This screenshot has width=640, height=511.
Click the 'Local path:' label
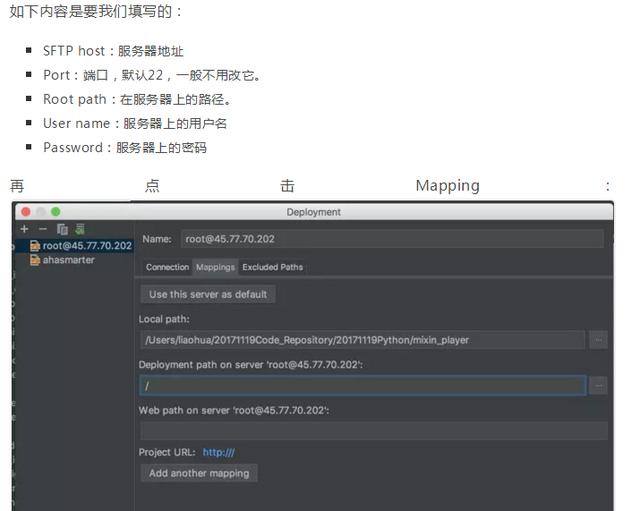coord(164,319)
